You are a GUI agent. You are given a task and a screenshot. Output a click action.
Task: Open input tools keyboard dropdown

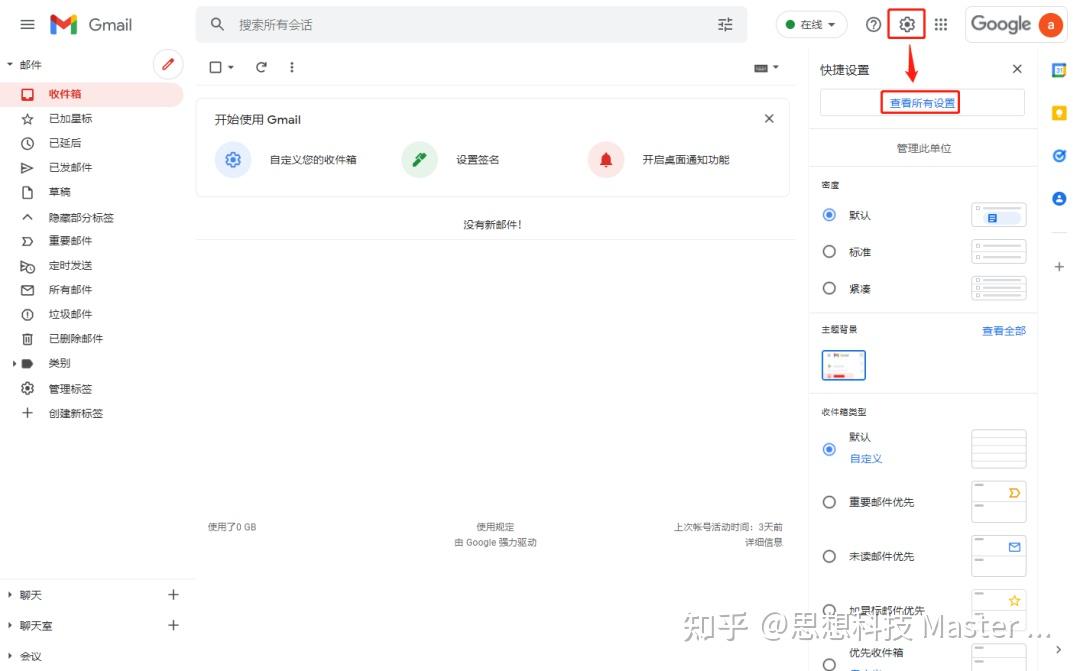click(766, 68)
